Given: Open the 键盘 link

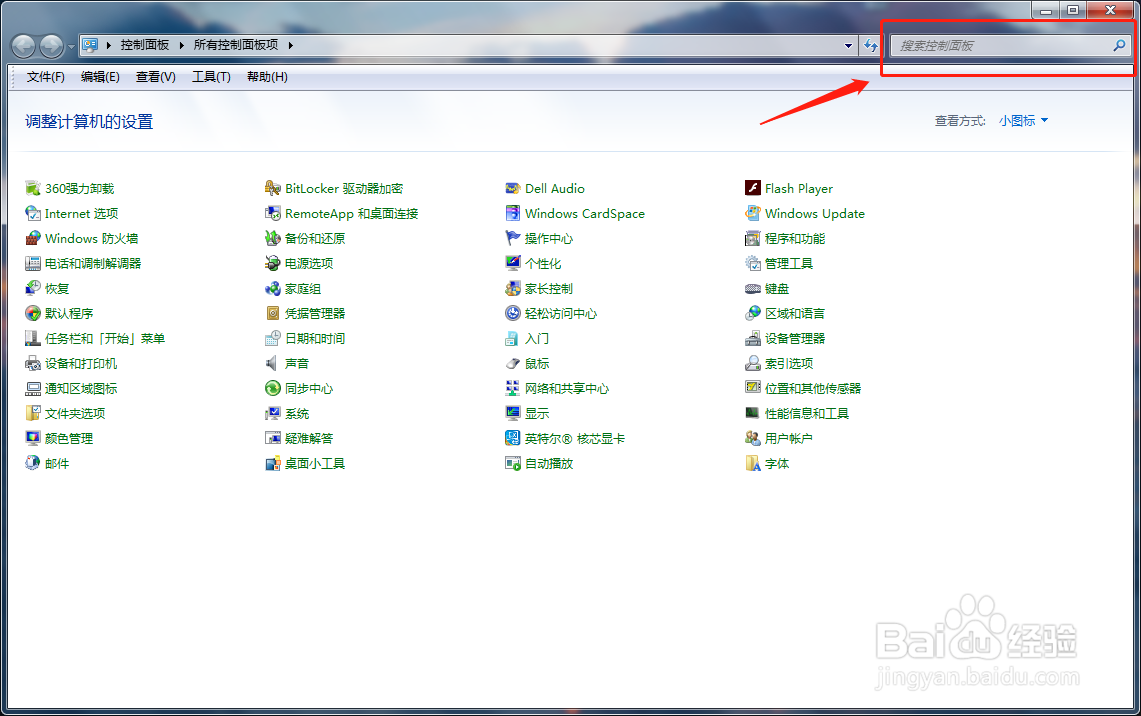Looking at the screenshot, I should click(x=777, y=289).
